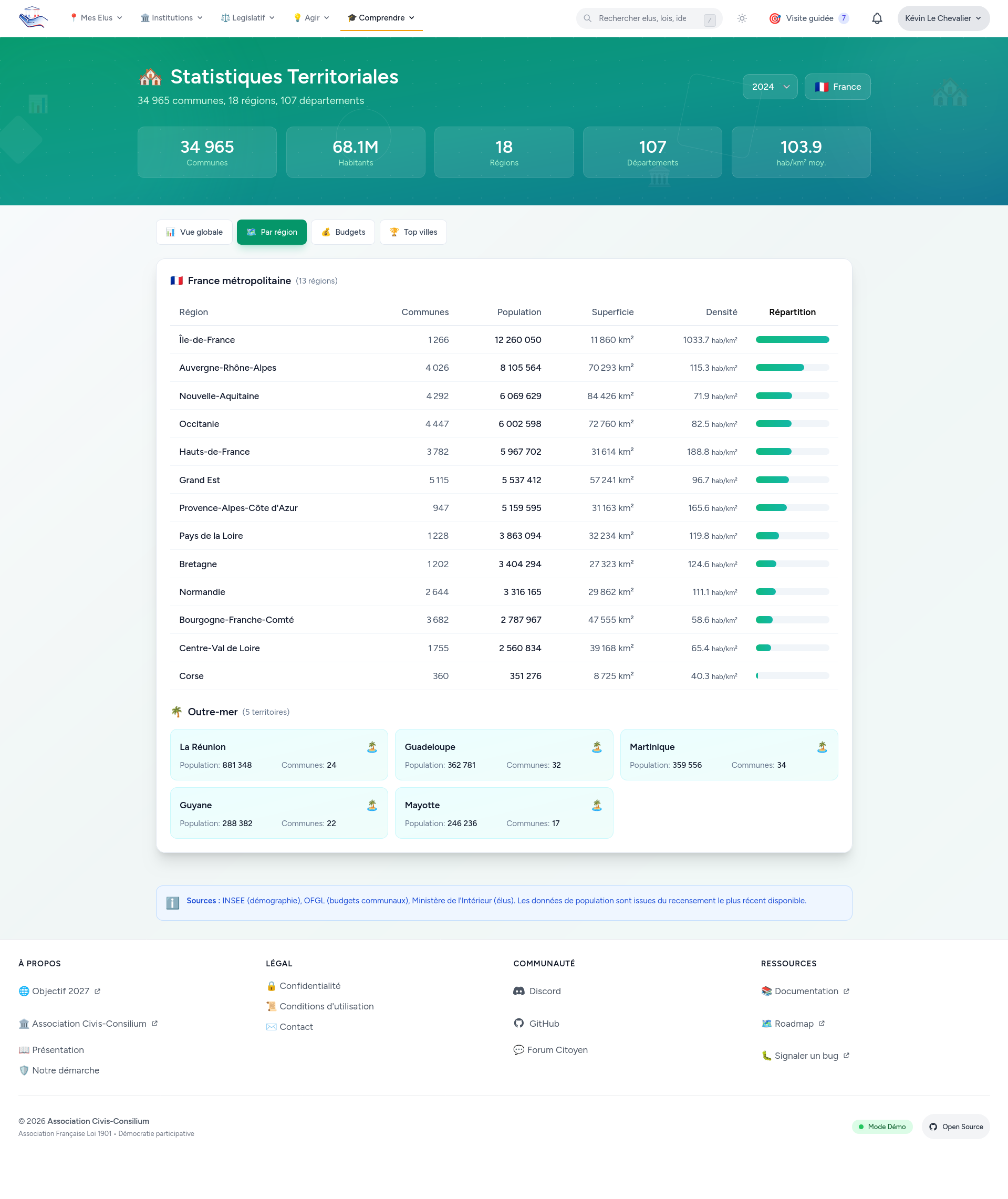The width and height of the screenshot is (1008, 1199).
Task: Click the island icon on Martinique card
Action: (822, 747)
